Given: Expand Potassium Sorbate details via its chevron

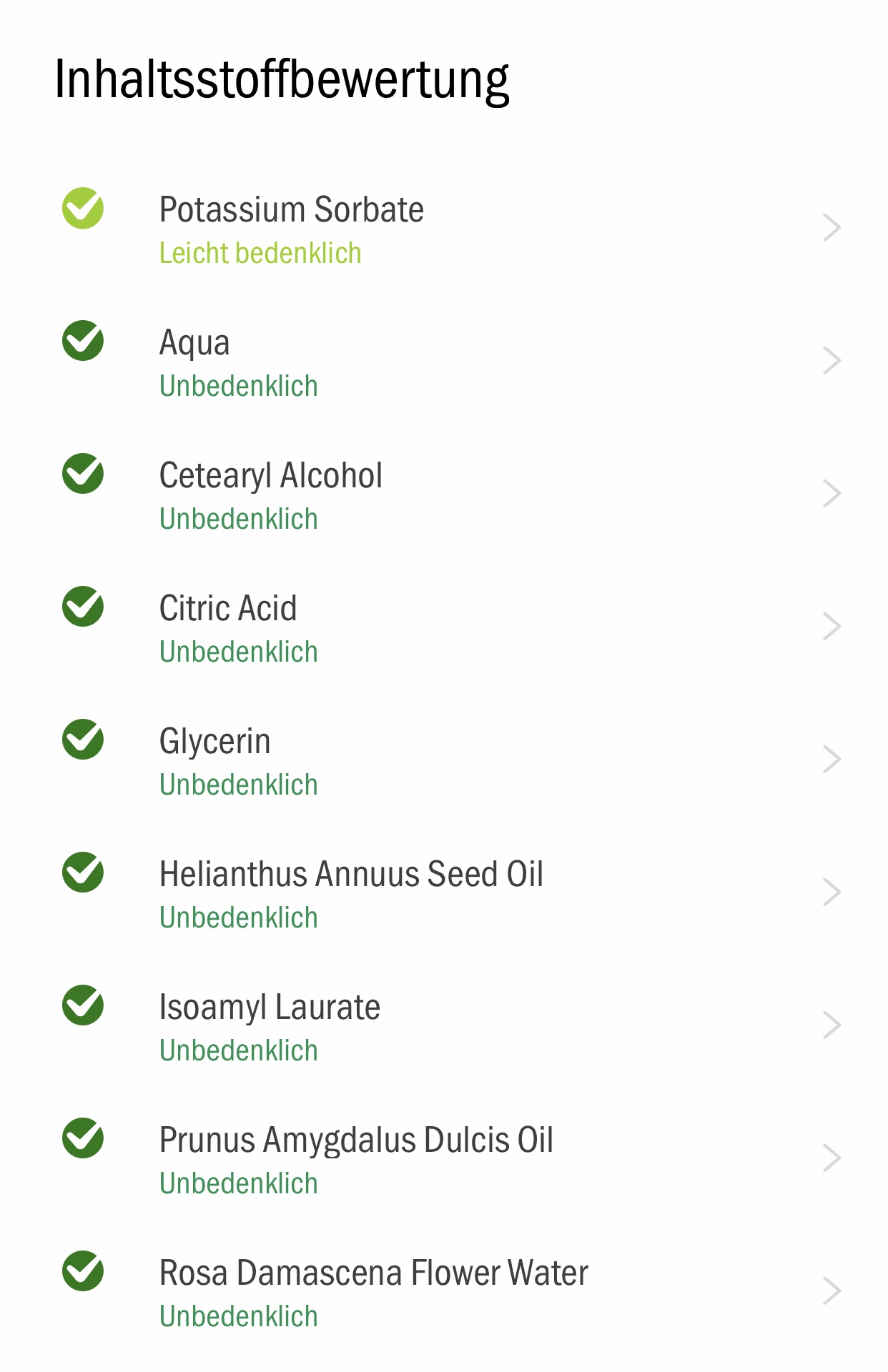Looking at the screenshot, I should (832, 228).
